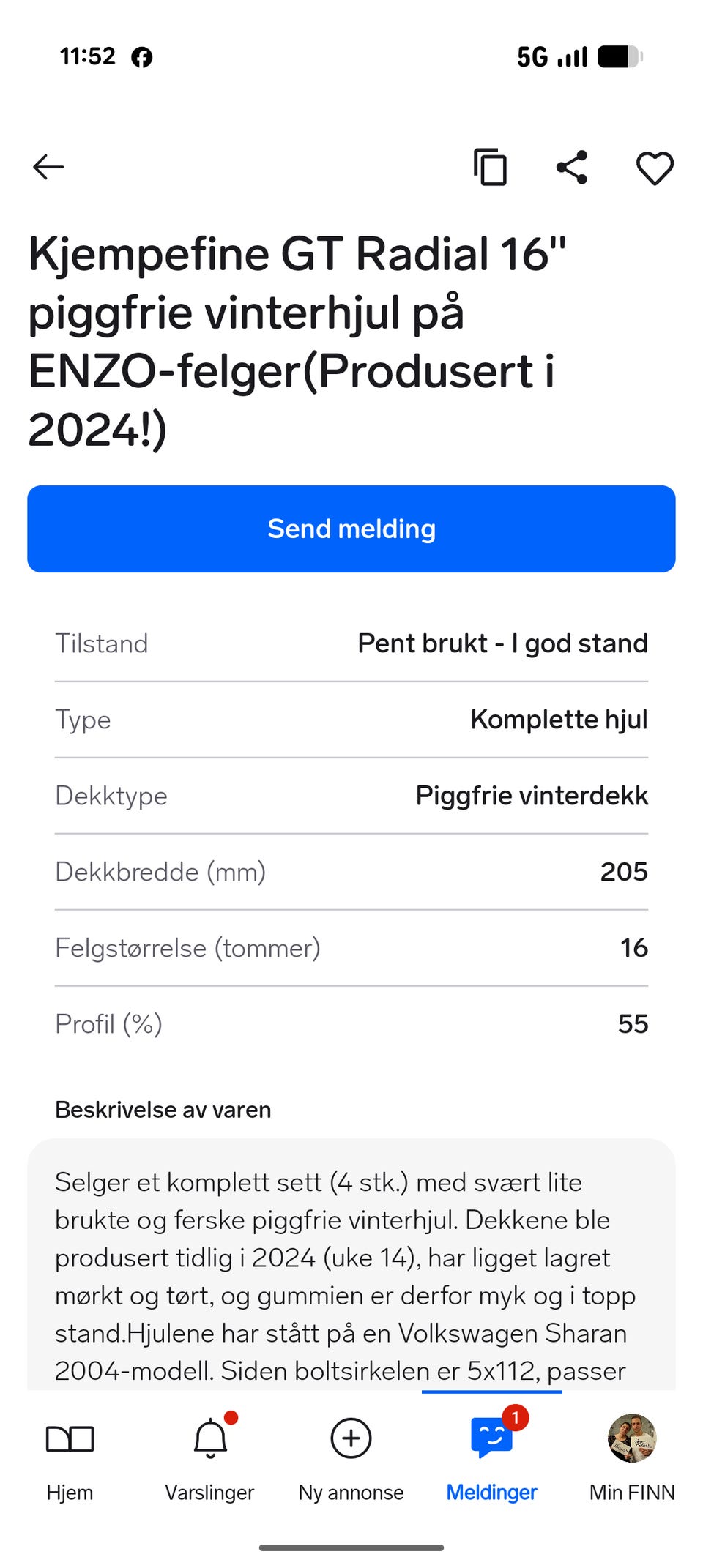Tap the copy icon in the header
Image resolution: width=703 pixels, height=1568 pixels.
point(490,167)
